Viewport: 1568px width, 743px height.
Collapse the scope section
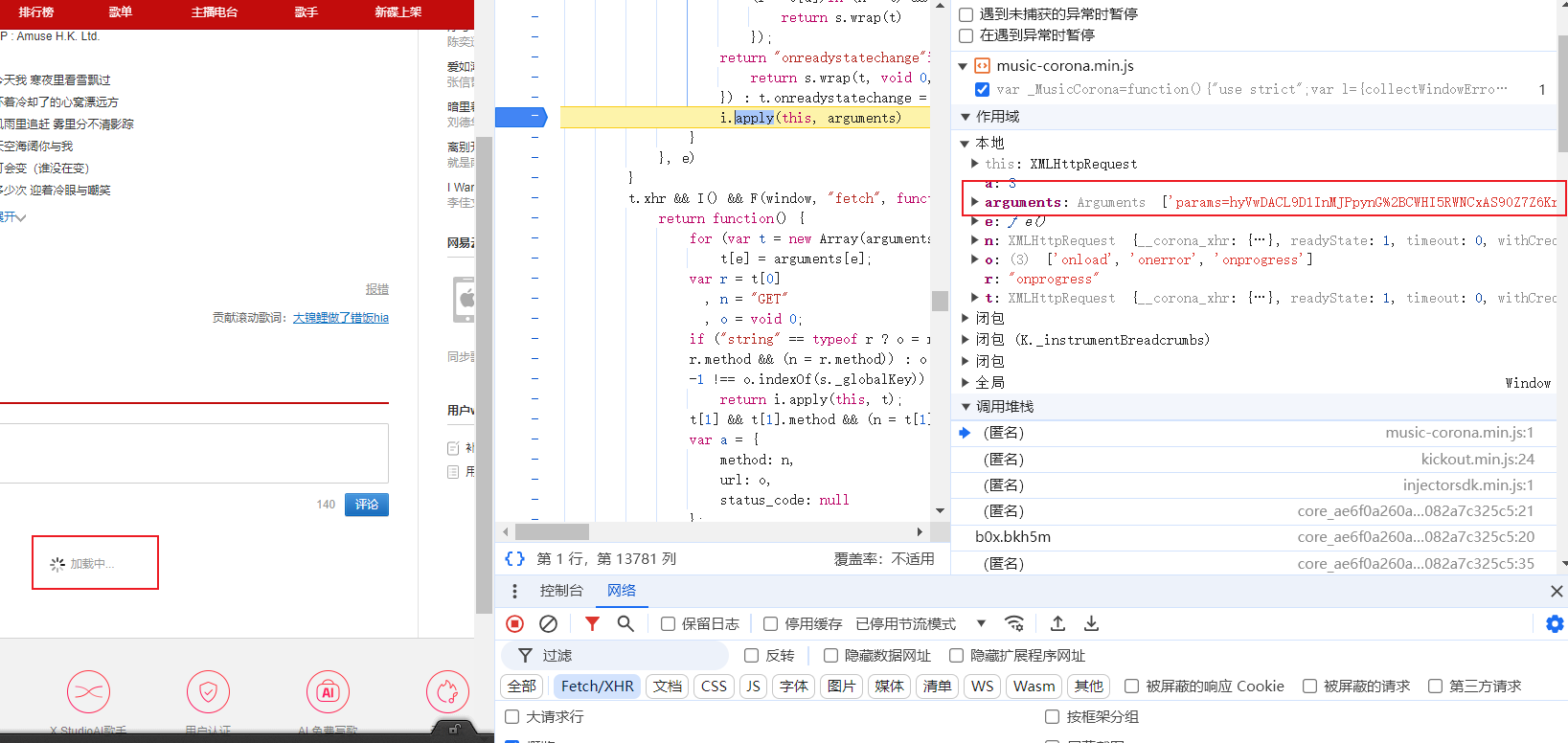tap(965, 117)
